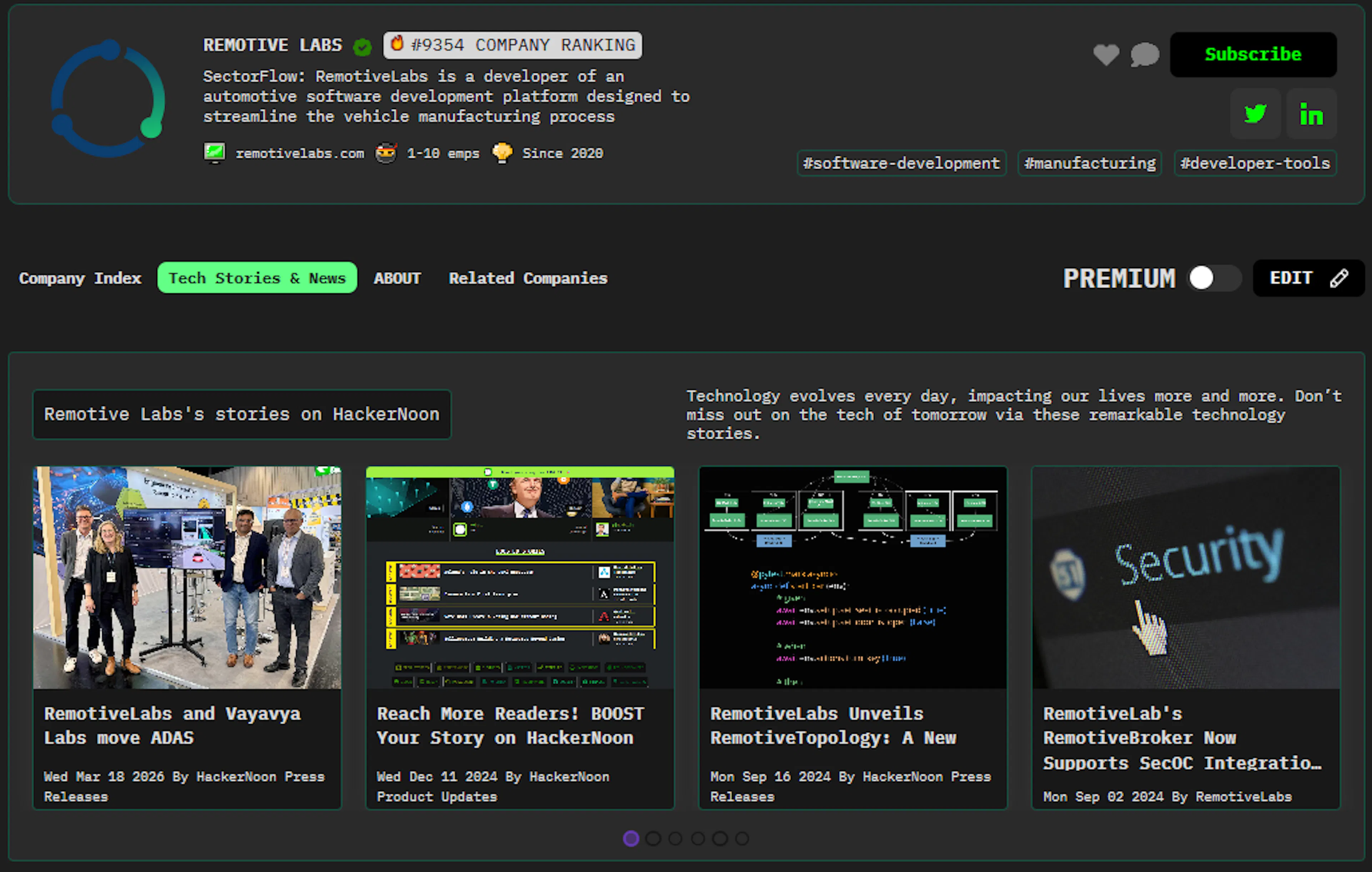Viewport: 1372px width, 872px height.
Task: Click the Twitter icon
Action: [1255, 114]
